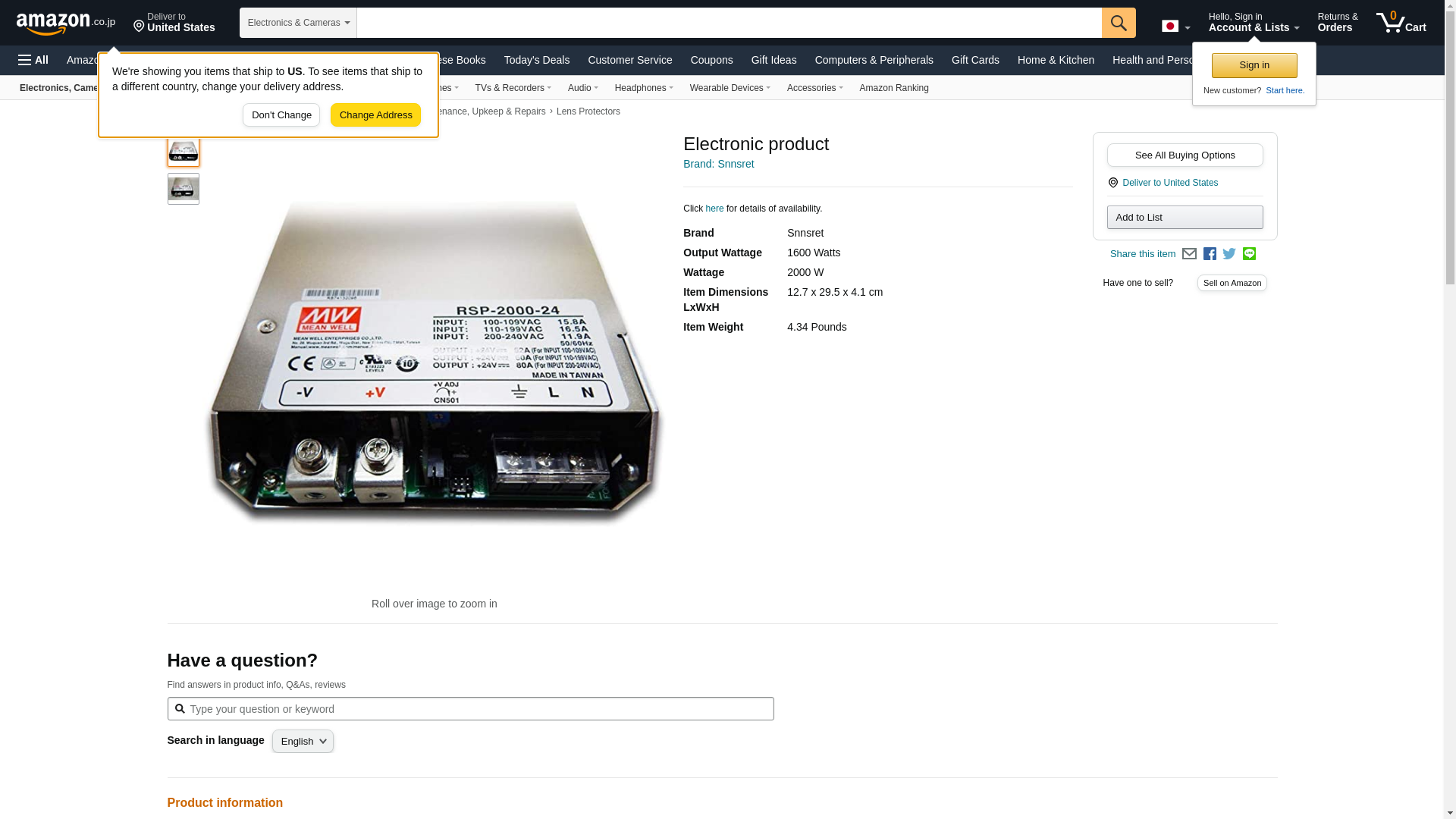Image resolution: width=1456 pixels, height=819 pixels.
Task: Click See All Buying Options
Action: coord(1185,155)
